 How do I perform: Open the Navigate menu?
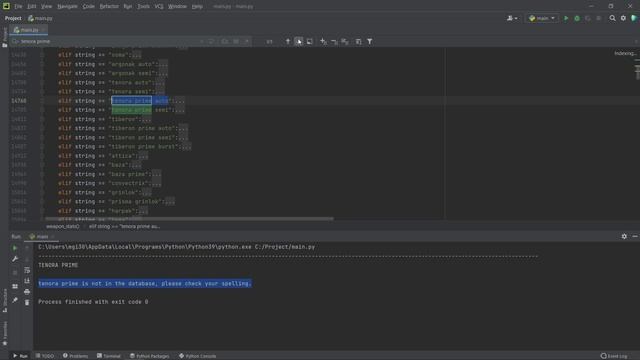click(x=67, y=7)
